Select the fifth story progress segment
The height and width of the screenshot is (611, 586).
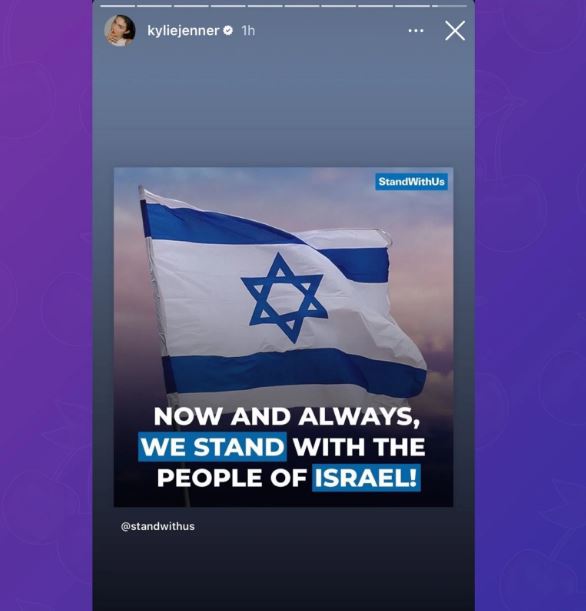click(x=265, y=6)
